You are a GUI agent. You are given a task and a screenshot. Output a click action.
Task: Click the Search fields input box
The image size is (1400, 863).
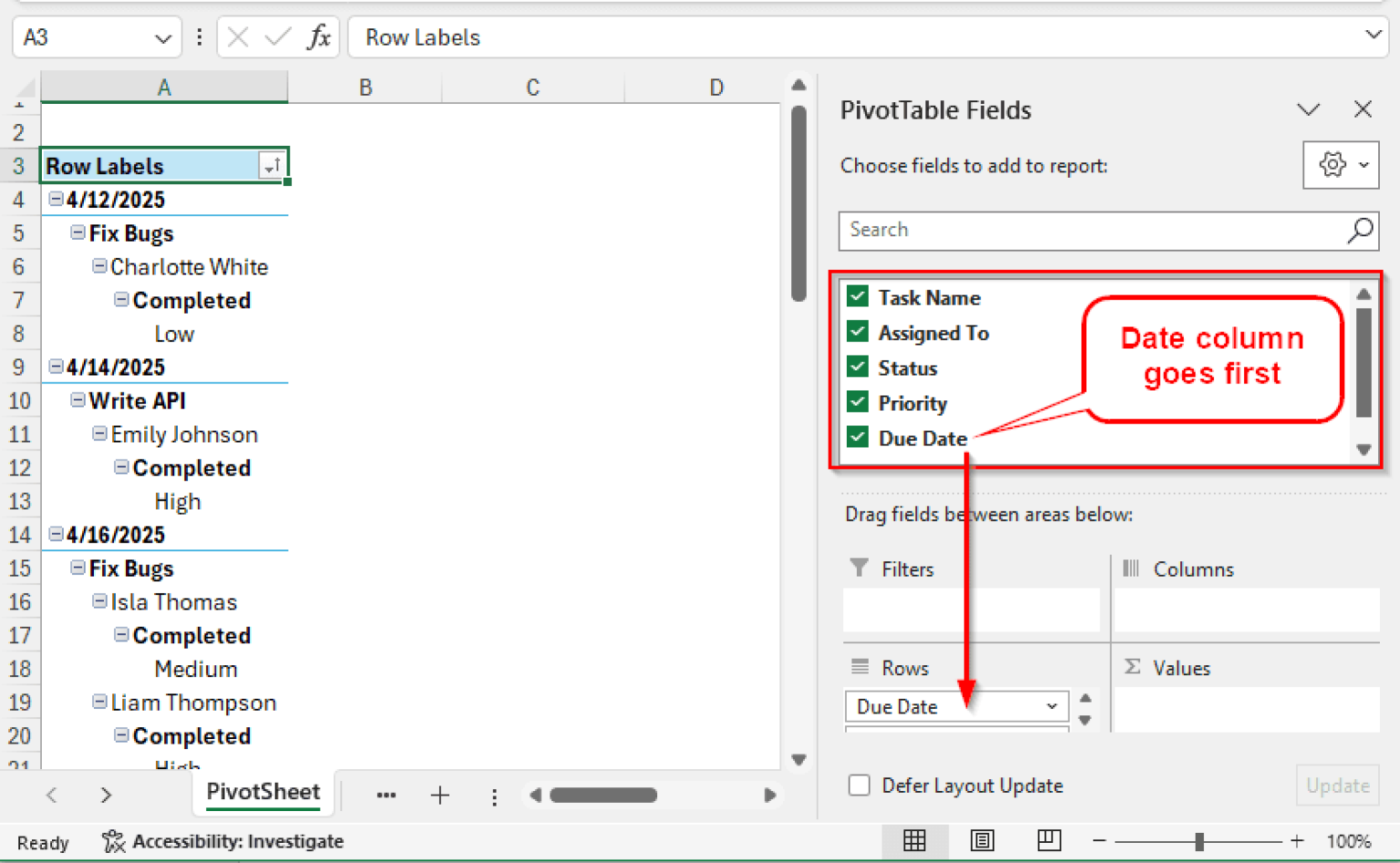[x=1094, y=231]
